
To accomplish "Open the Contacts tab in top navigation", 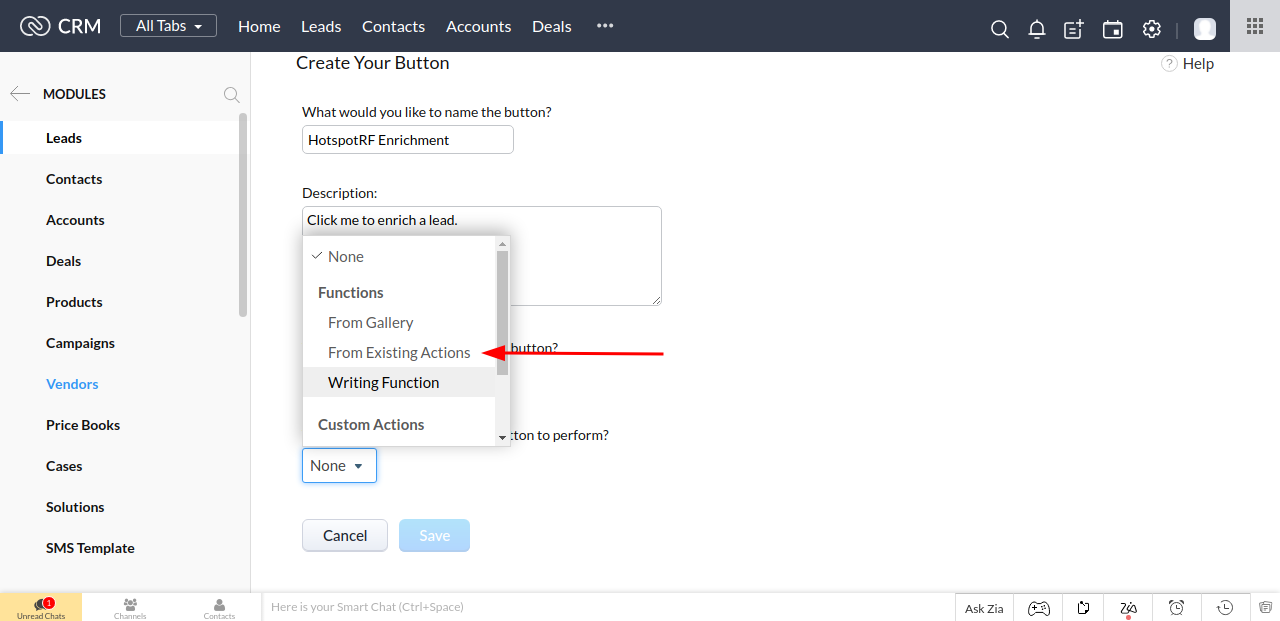I will click(393, 26).
